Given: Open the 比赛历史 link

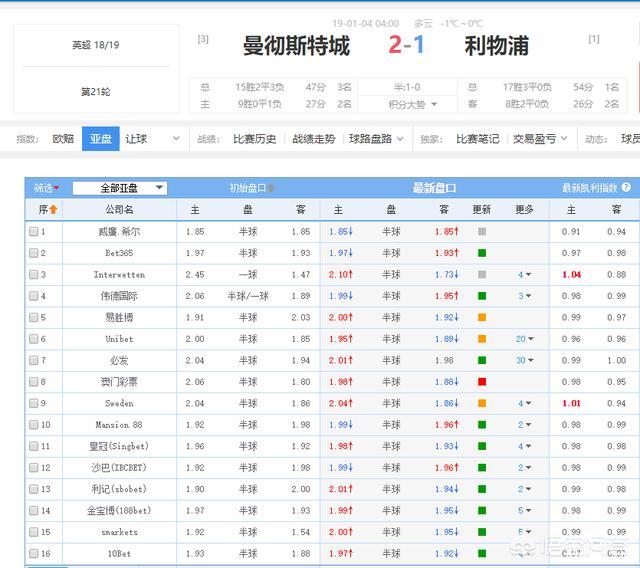Looking at the screenshot, I should tap(254, 139).
